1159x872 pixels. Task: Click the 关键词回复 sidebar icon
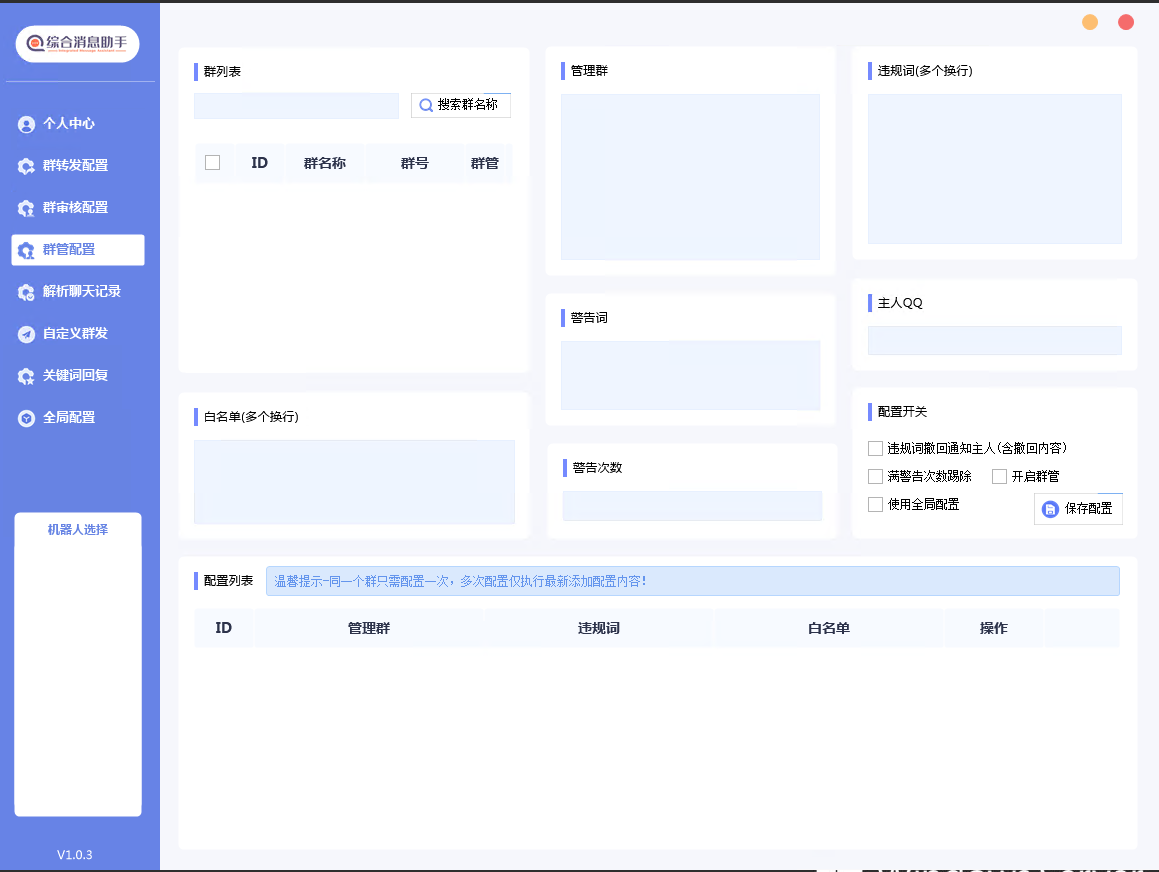tap(26, 376)
